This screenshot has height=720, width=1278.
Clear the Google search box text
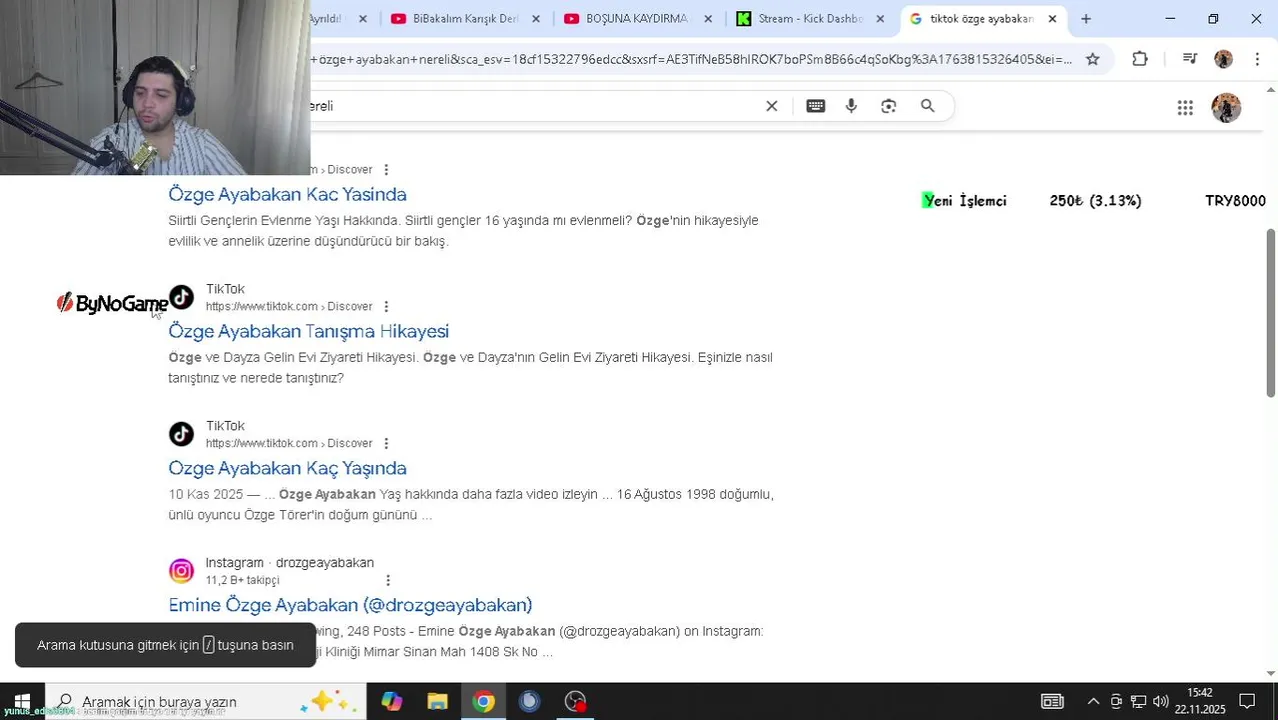tap(772, 106)
